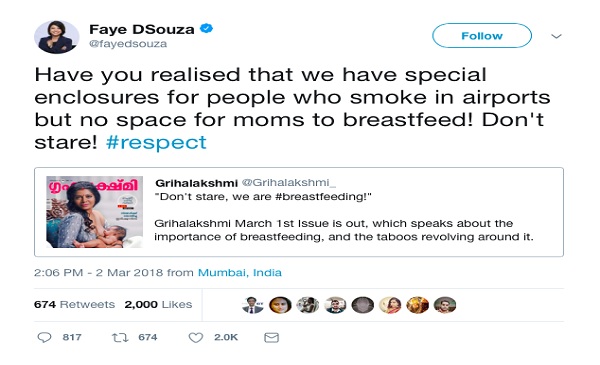The image size is (600, 365).
Task: Open the Grihalakshmi magazine cover thumbnail
Action: pos(95,212)
